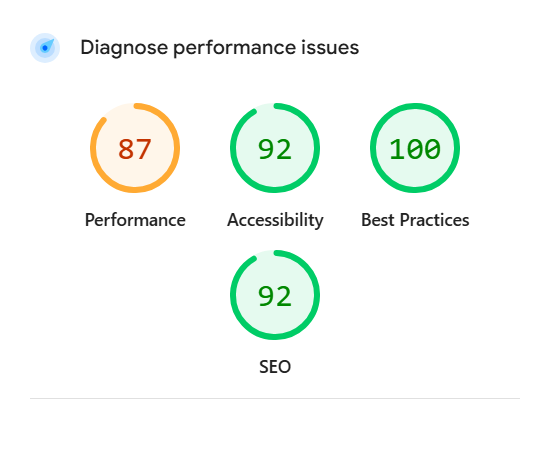Open the green Accessibility gauge circle
This screenshot has height=459, width=544.
(275, 148)
